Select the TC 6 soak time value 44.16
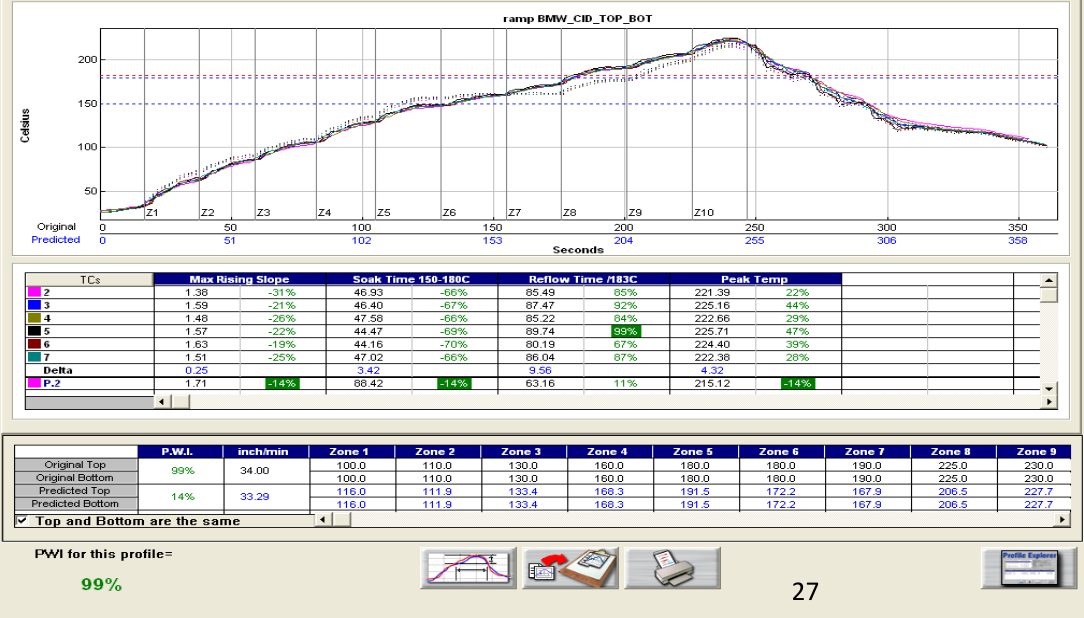Image resolution: width=1084 pixels, height=618 pixels. pos(368,344)
